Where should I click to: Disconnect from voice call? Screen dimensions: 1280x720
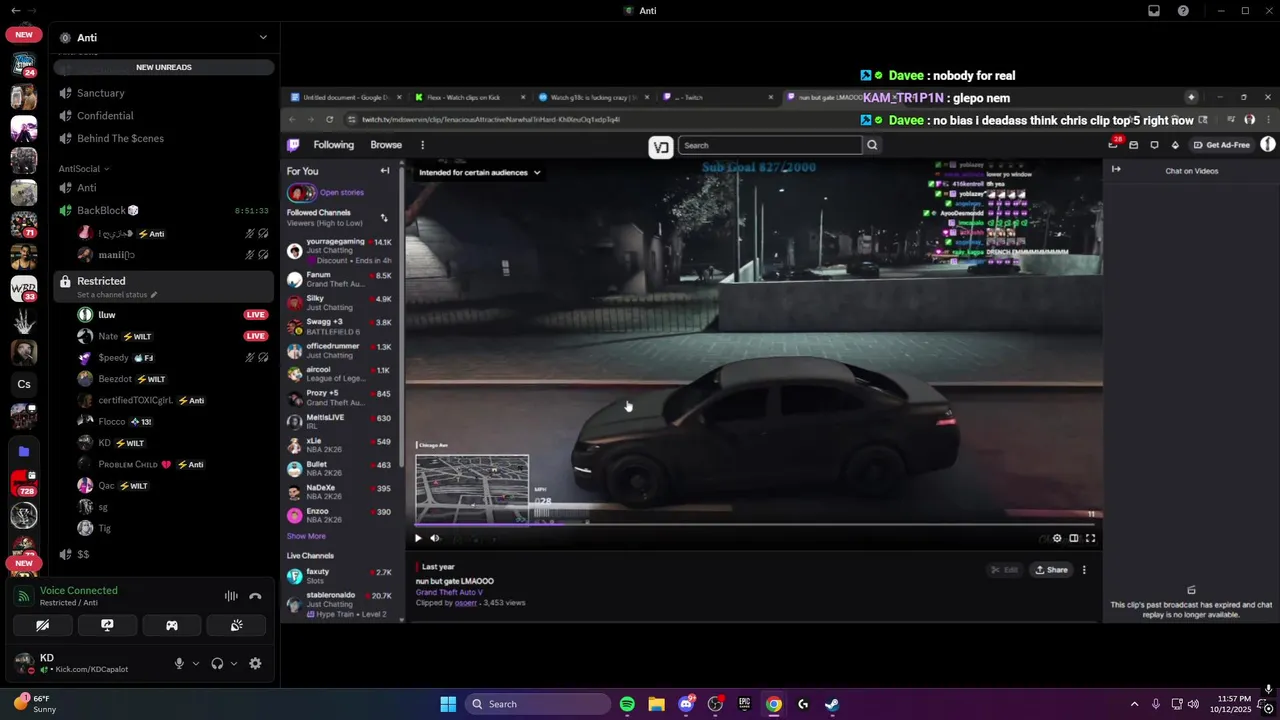pos(255,596)
